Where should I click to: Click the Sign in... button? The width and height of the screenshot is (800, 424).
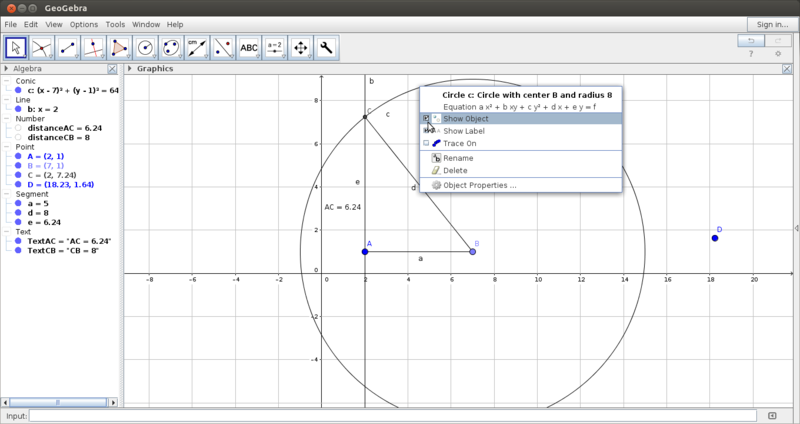click(x=772, y=24)
